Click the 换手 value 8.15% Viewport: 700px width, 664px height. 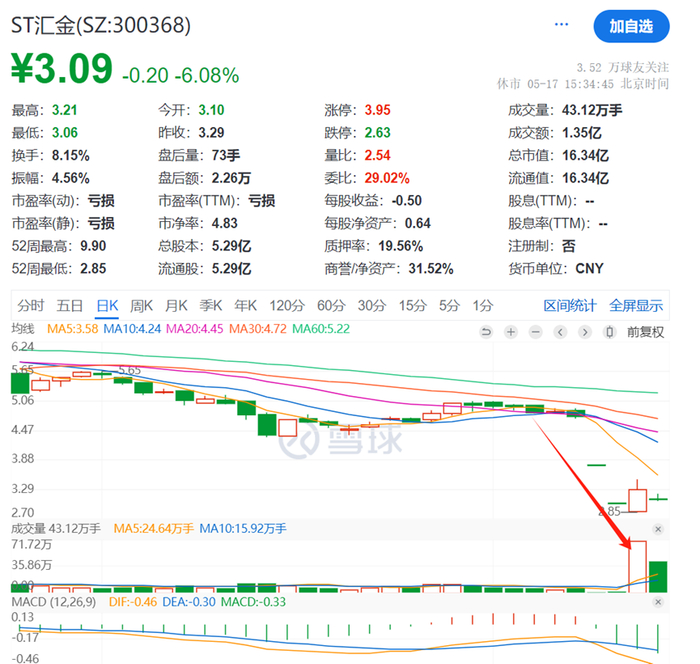(x=71, y=155)
